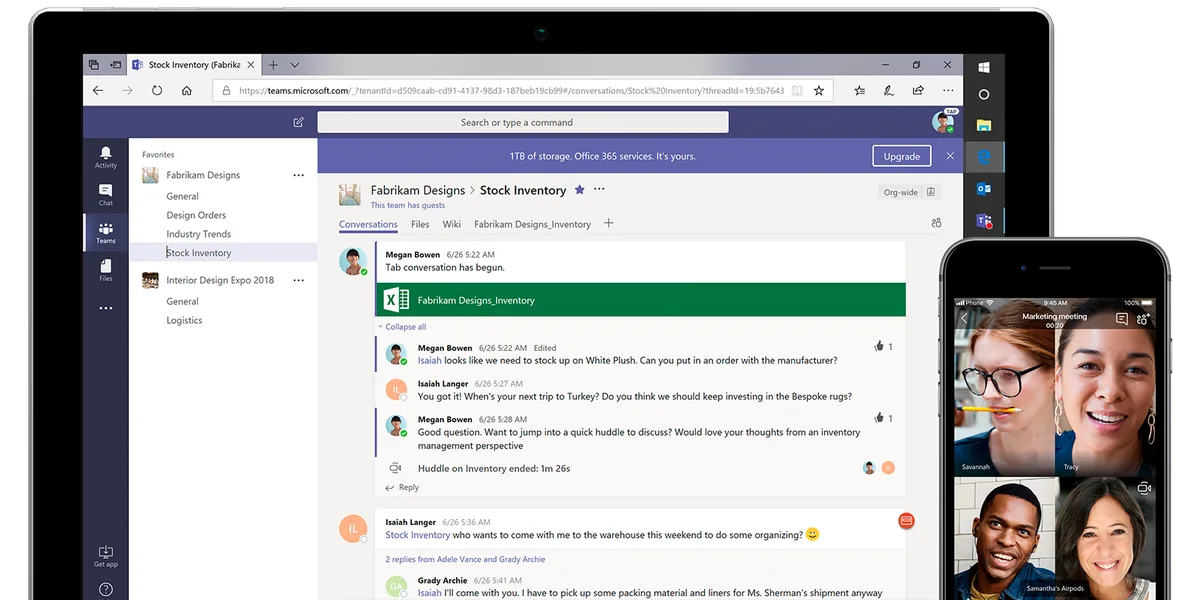
Task: Open Interior Design Expo 2018 more options
Action: 298,281
